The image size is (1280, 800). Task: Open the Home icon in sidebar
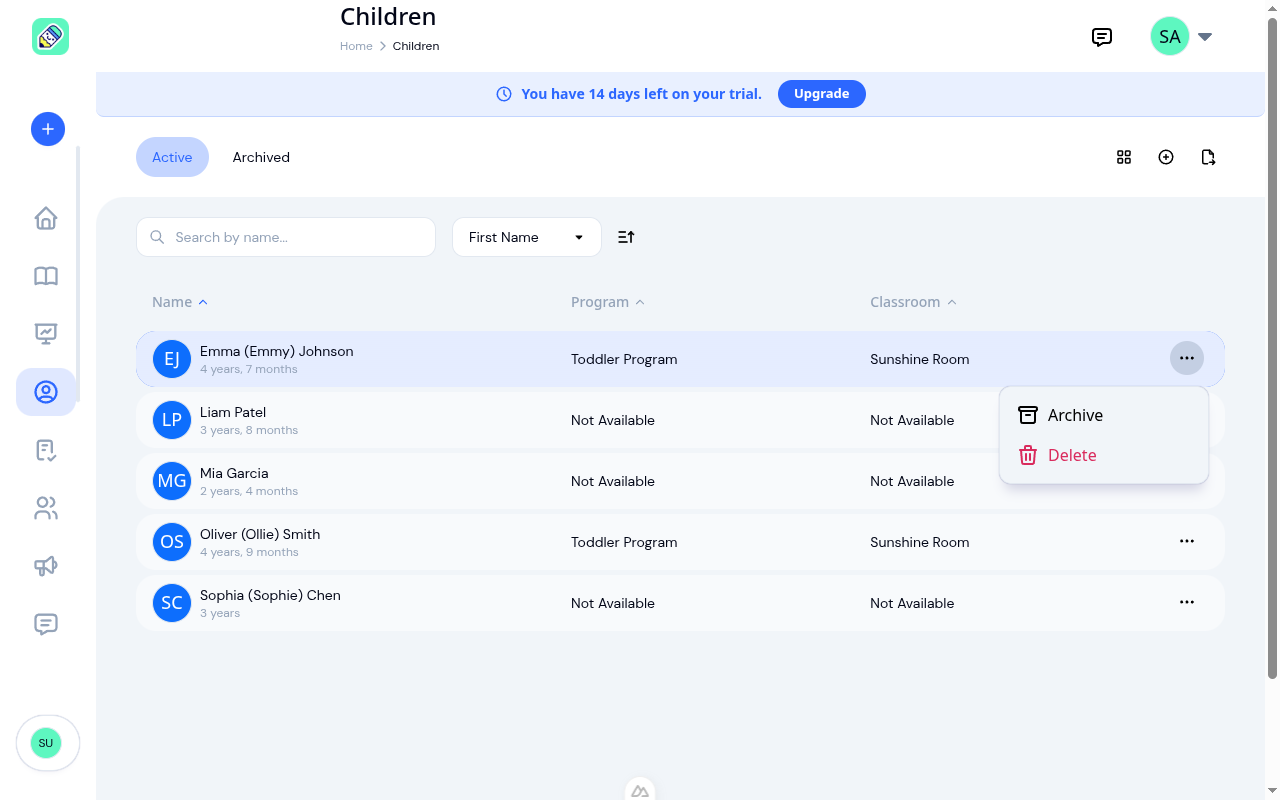pos(46,218)
